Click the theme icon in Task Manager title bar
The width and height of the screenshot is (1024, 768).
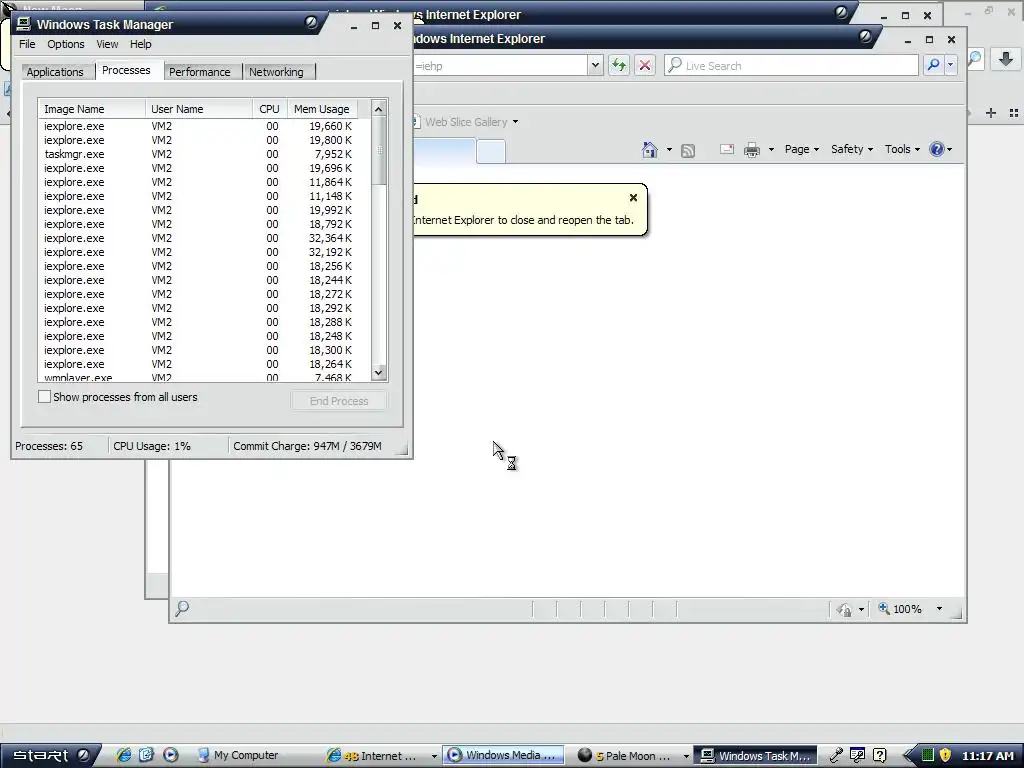[312, 23]
